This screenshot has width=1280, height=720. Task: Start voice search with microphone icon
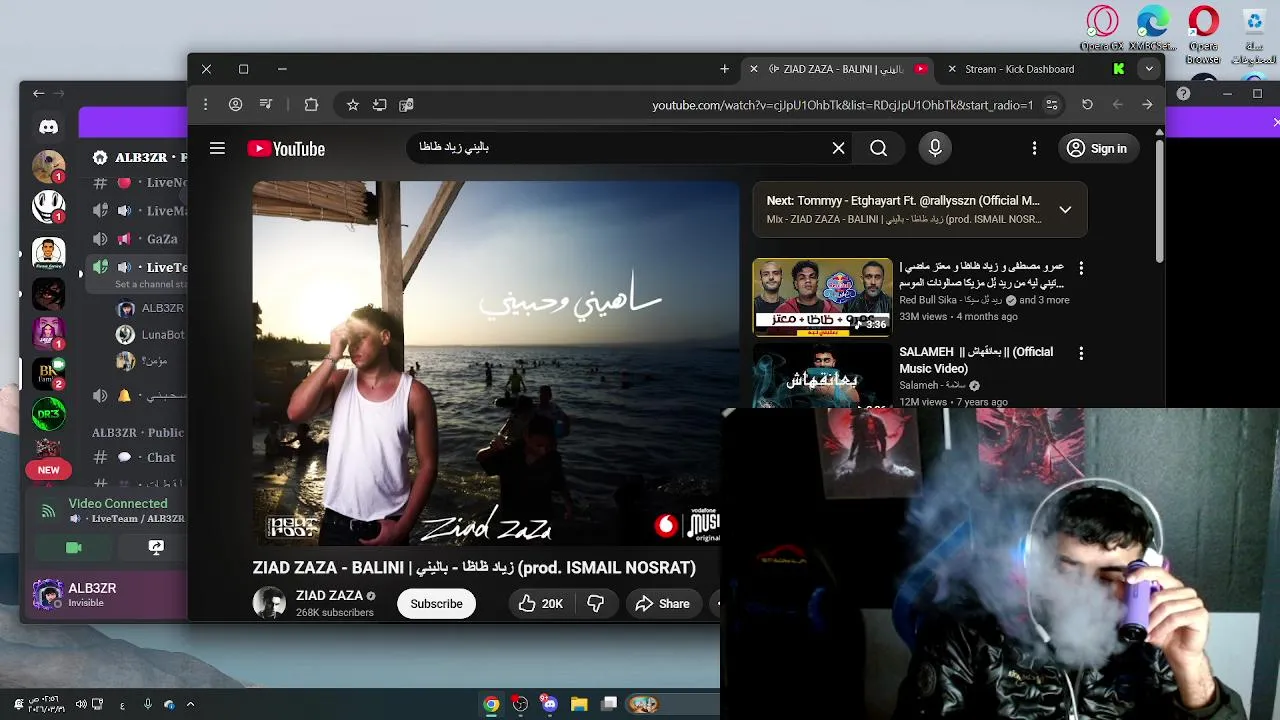point(935,148)
